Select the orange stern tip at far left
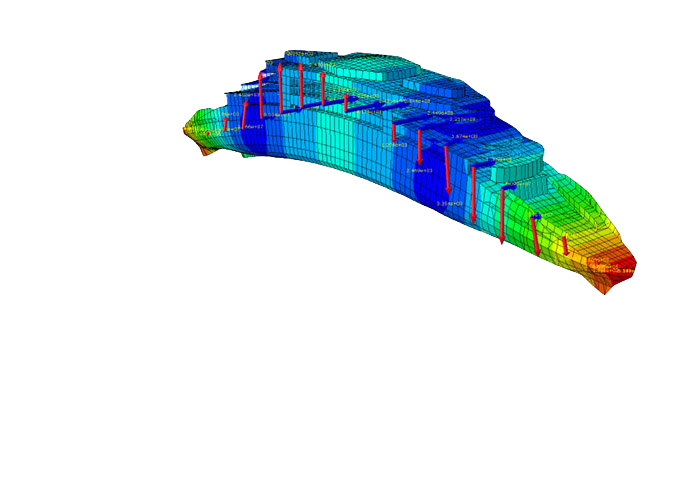700x500 pixels. click(190, 129)
